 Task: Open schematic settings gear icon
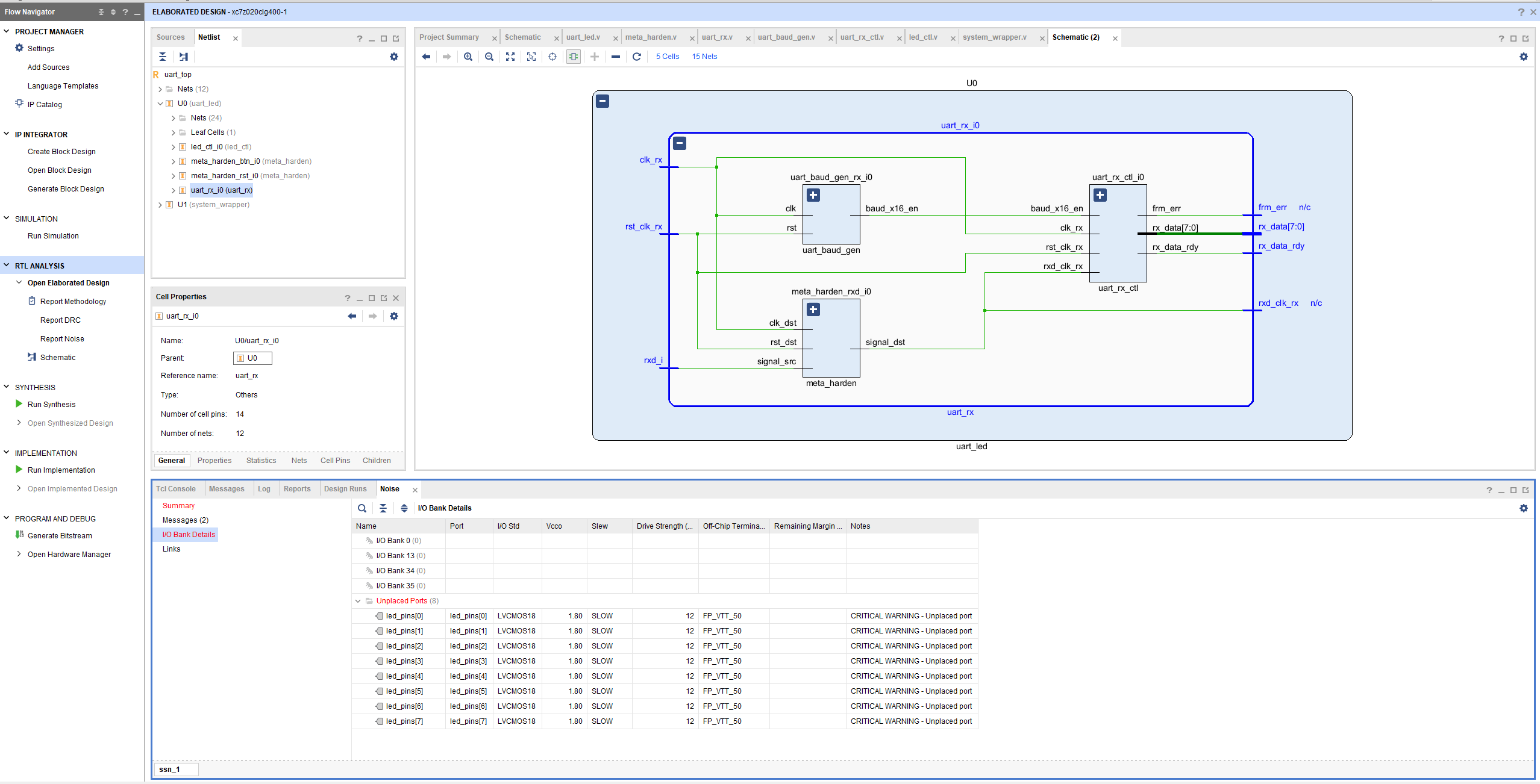[1523, 57]
